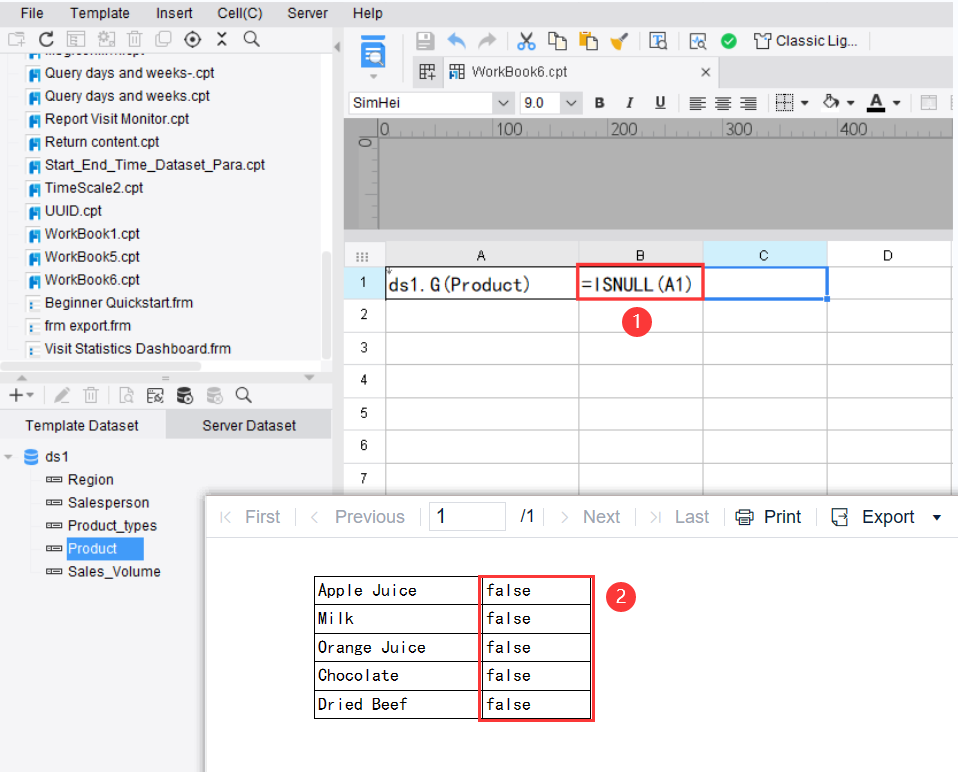Image resolution: width=958 pixels, height=772 pixels.
Task: Toggle bold formatting in the format bar
Action: coord(599,102)
